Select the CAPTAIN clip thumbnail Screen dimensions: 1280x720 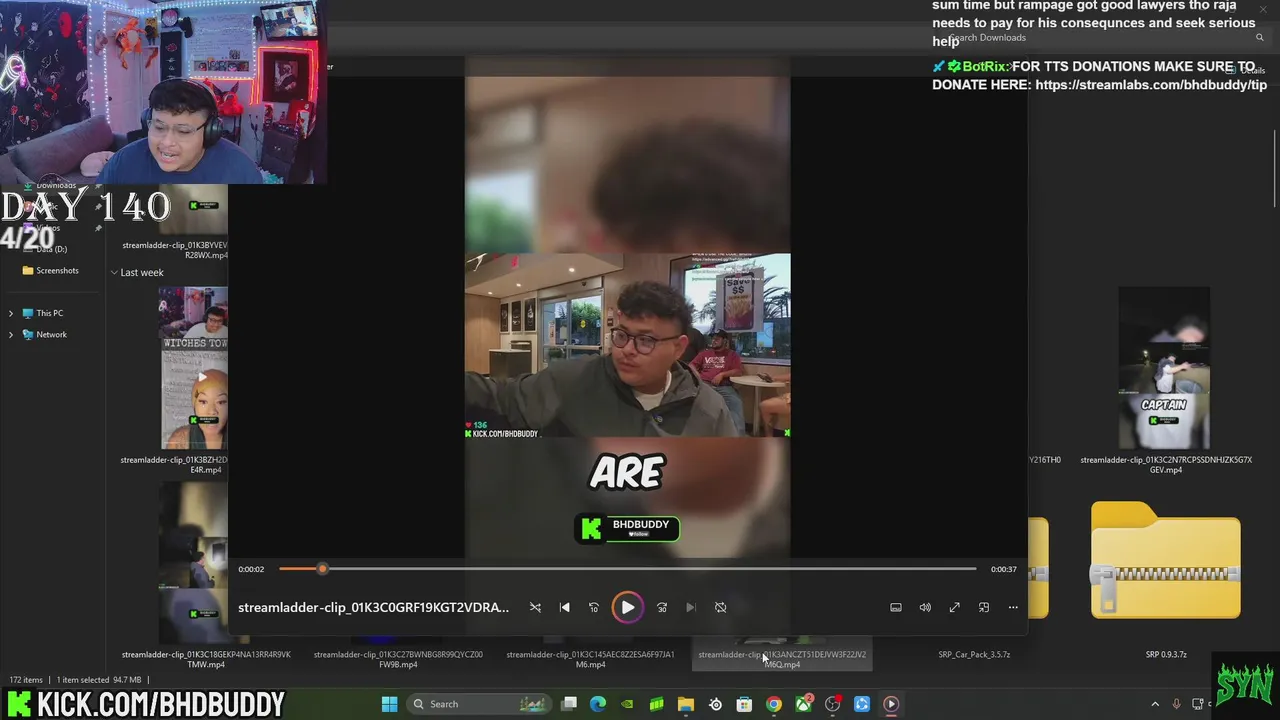(1164, 368)
